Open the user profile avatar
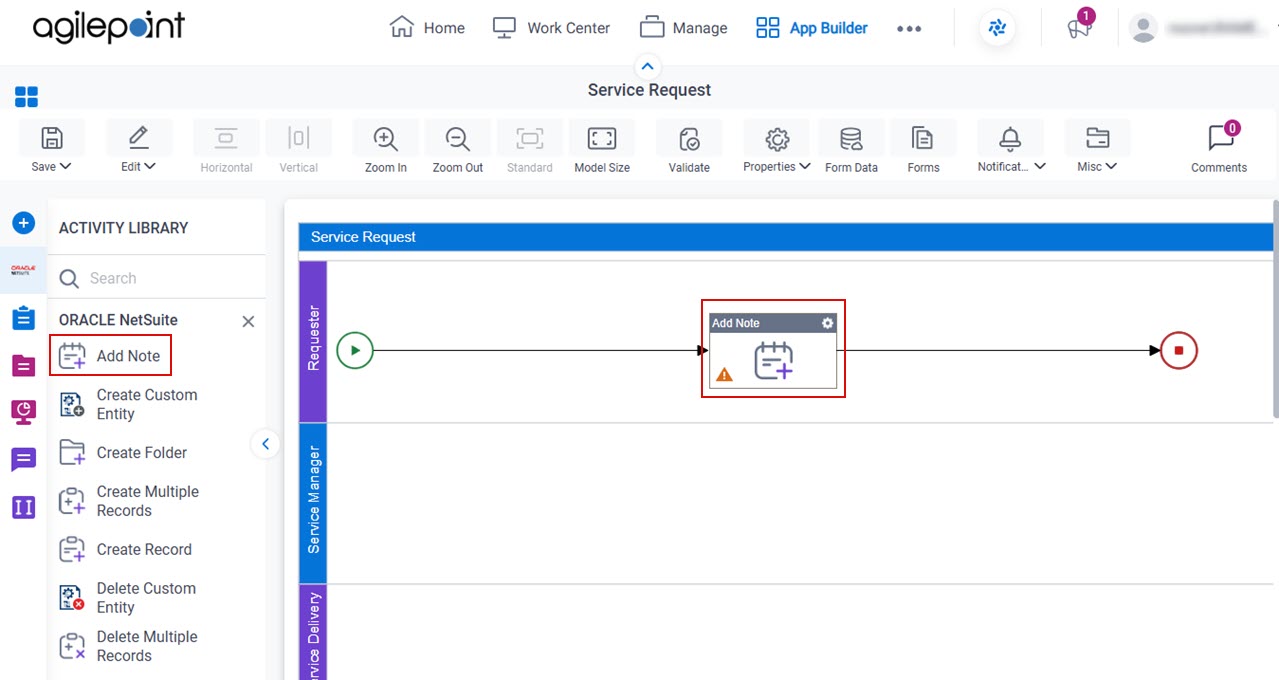The height and width of the screenshot is (680, 1279). 1143,28
